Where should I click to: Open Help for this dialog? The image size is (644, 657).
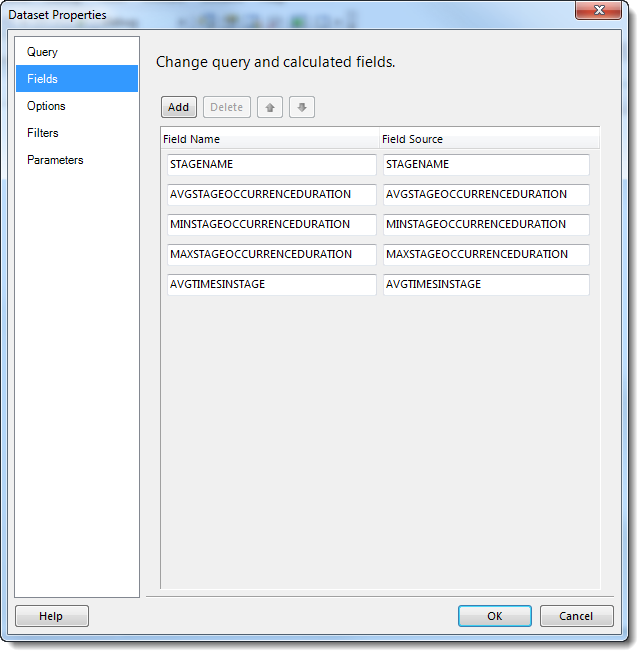pos(51,616)
